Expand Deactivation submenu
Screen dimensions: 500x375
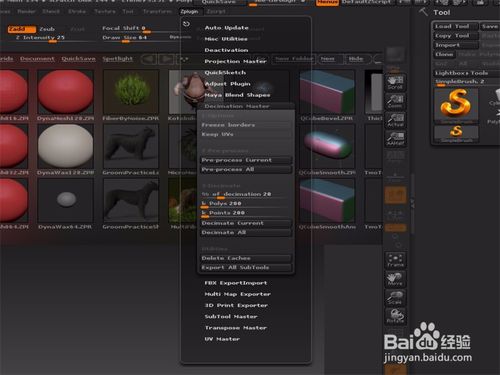pyautogui.click(x=226, y=50)
